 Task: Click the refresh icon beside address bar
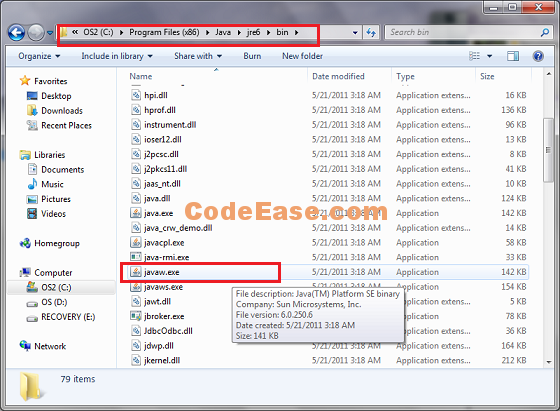point(371,33)
